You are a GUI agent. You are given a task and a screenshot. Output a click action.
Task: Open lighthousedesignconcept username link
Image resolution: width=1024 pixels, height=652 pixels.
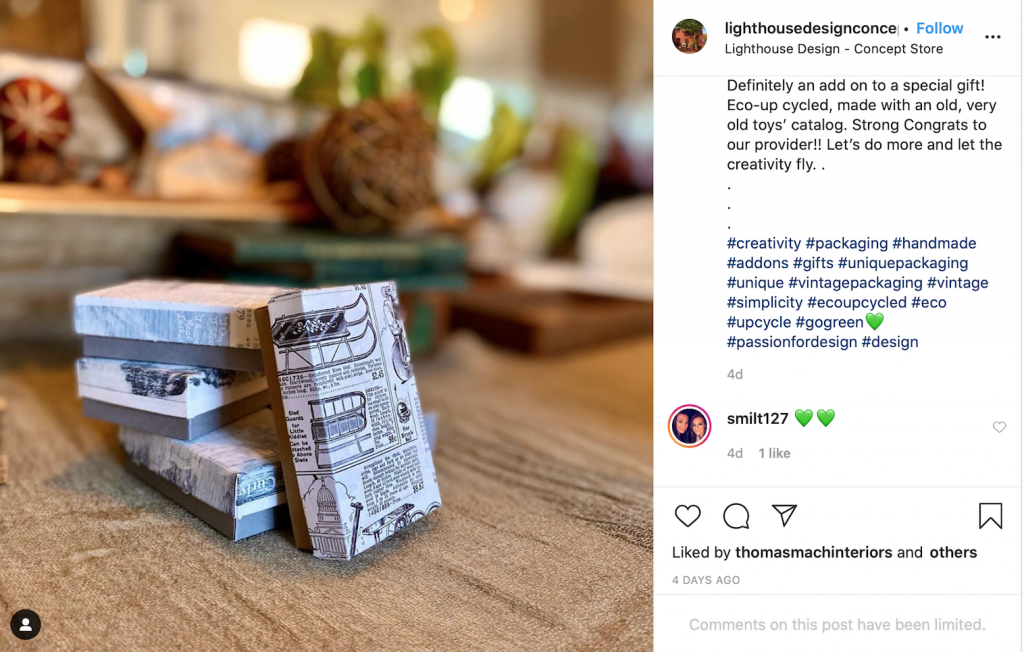[810, 28]
